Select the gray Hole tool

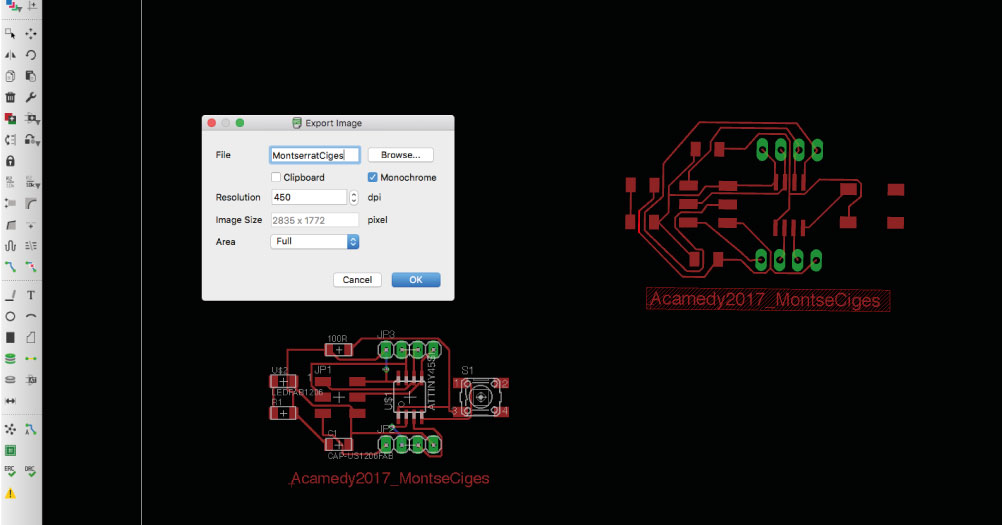pos(10,379)
